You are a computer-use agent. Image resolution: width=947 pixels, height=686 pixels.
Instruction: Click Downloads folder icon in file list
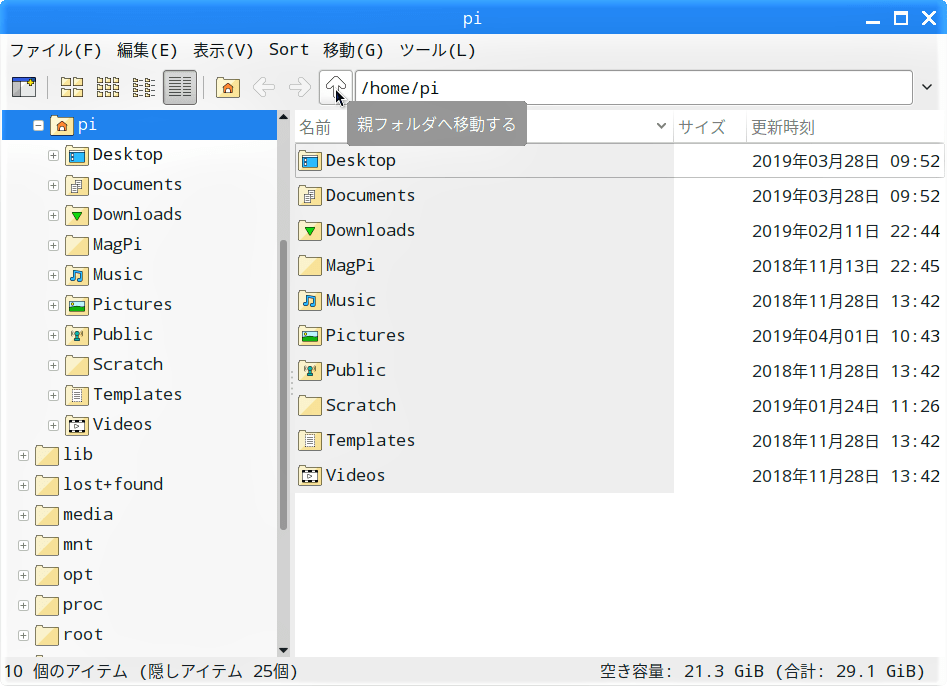[310, 231]
